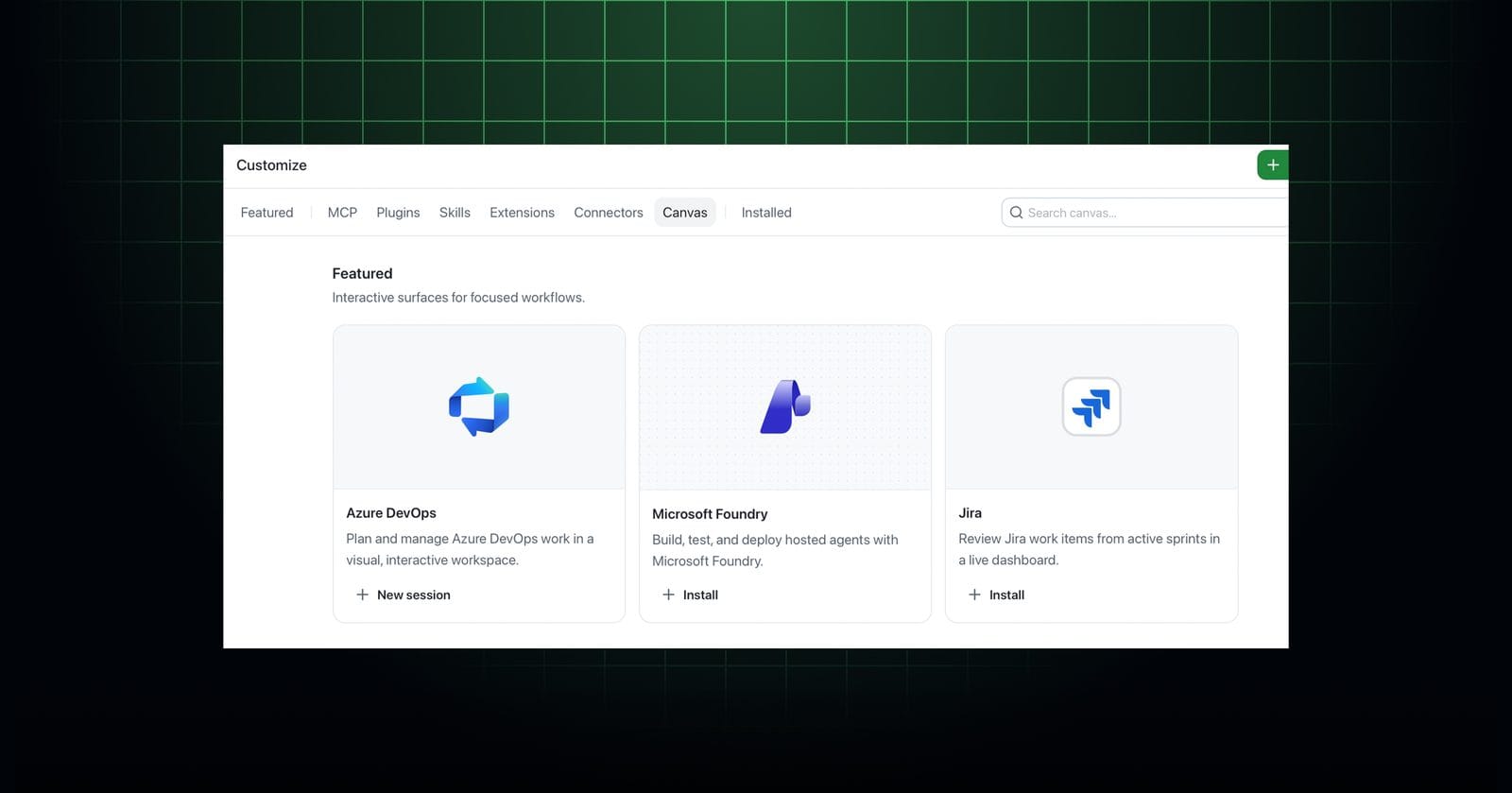Install the Jira canvas
Image resolution: width=1512 pixels, height=793 pixels.
(997, 595)
